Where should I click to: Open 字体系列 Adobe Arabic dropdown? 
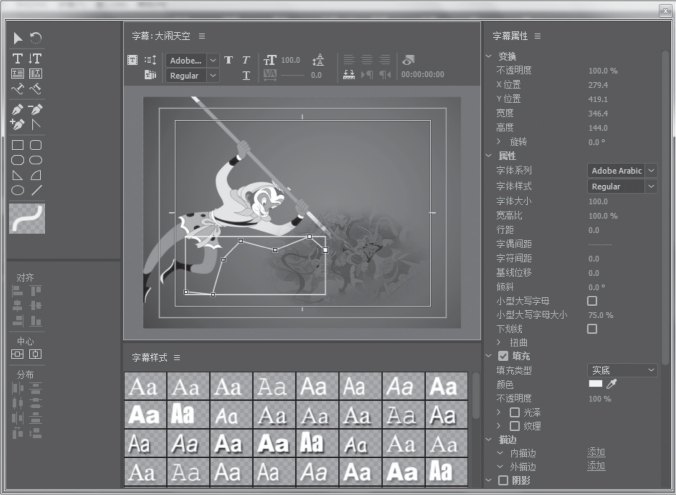(x=622, y=171)
